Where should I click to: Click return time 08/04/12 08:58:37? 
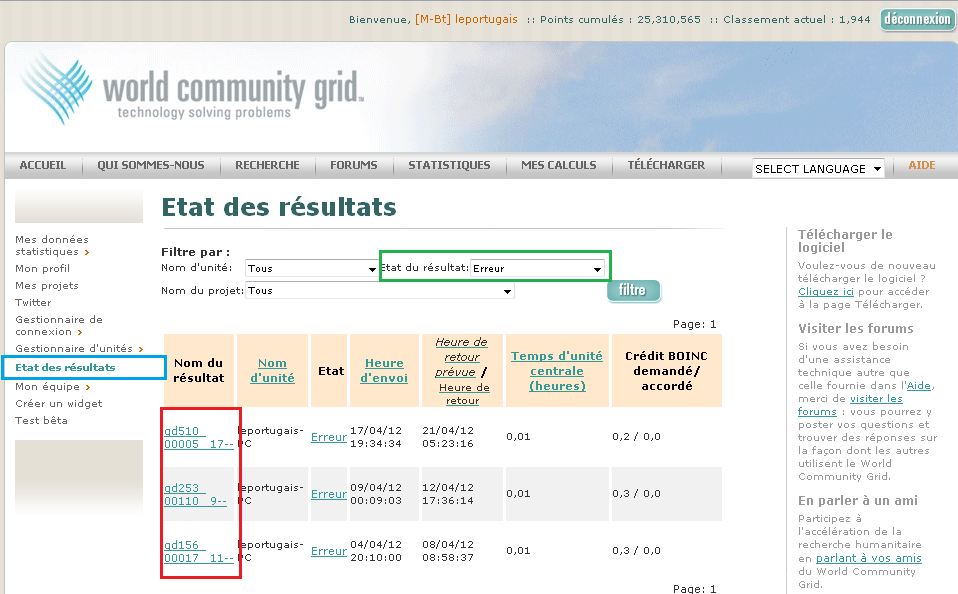(x=448, y=551)
